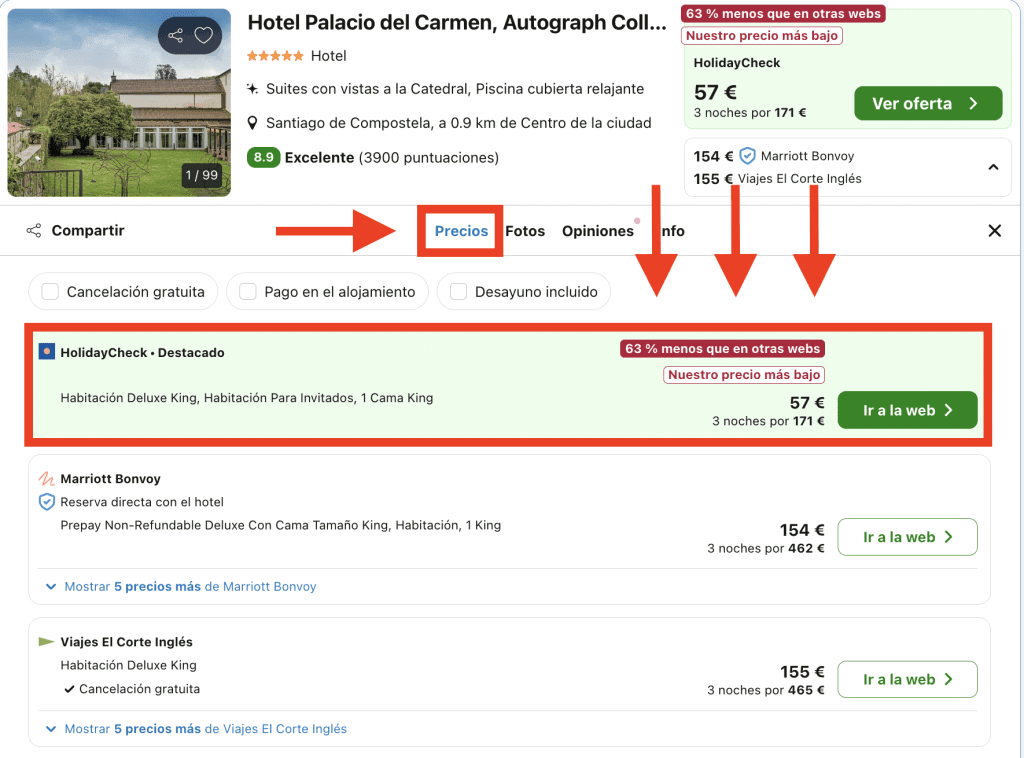This screenshot has height=758, width=1024.
Task: Show 5 more Viajes El Corte Inglés prices
Action: (x=204, y=729)
